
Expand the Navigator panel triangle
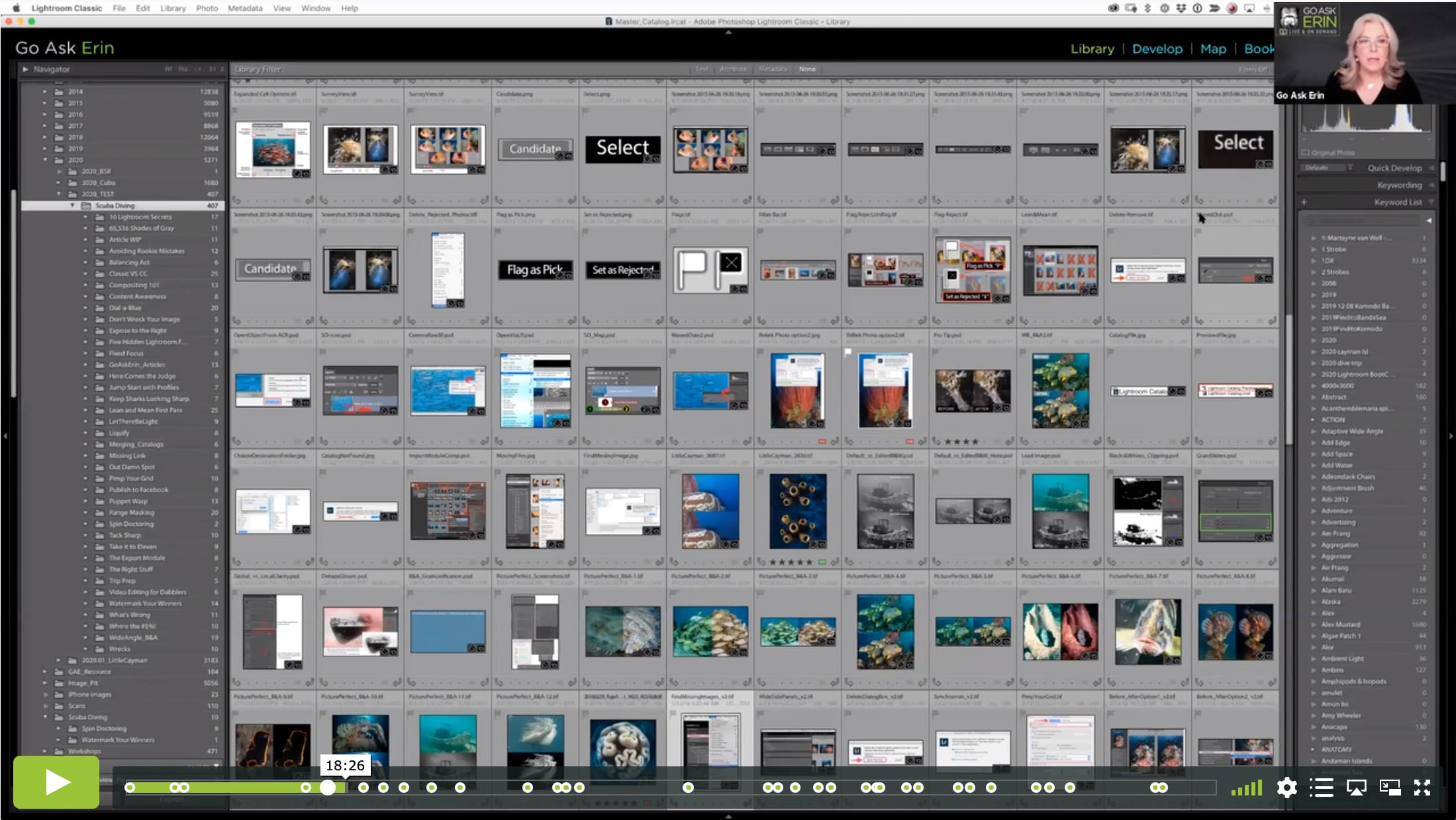click(25, 69)
